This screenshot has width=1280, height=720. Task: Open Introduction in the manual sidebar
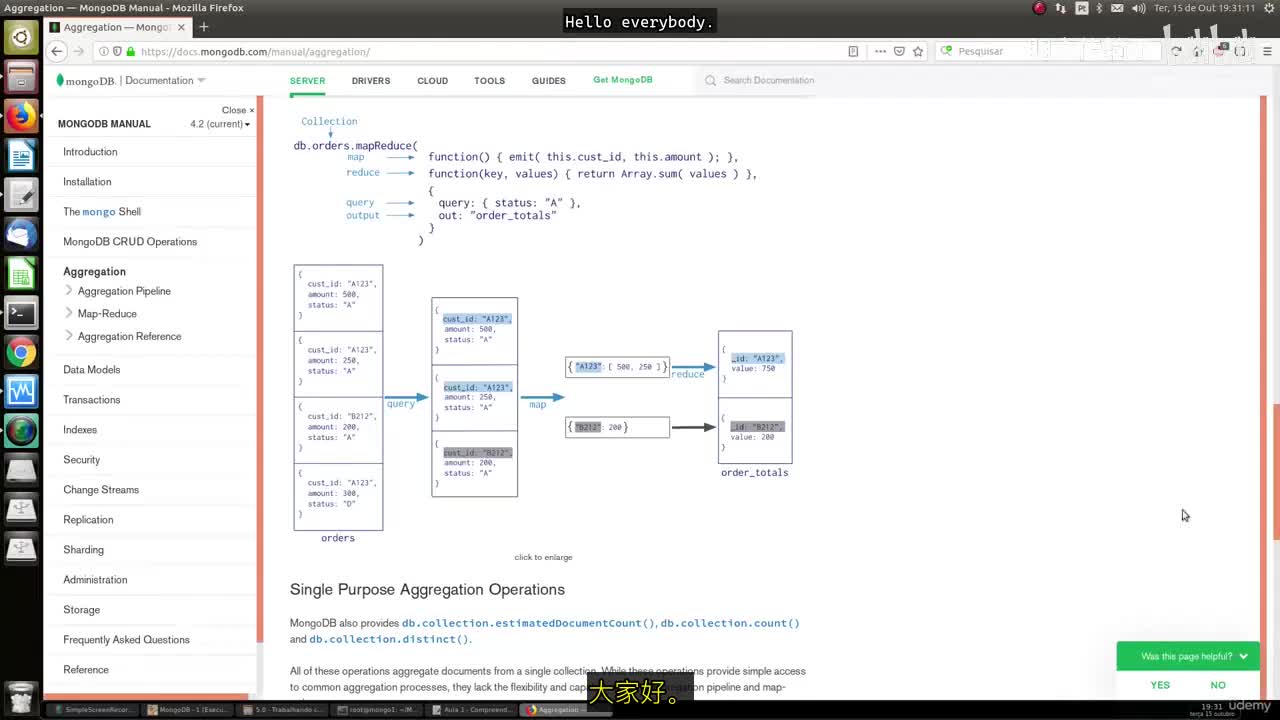point(90,152)
